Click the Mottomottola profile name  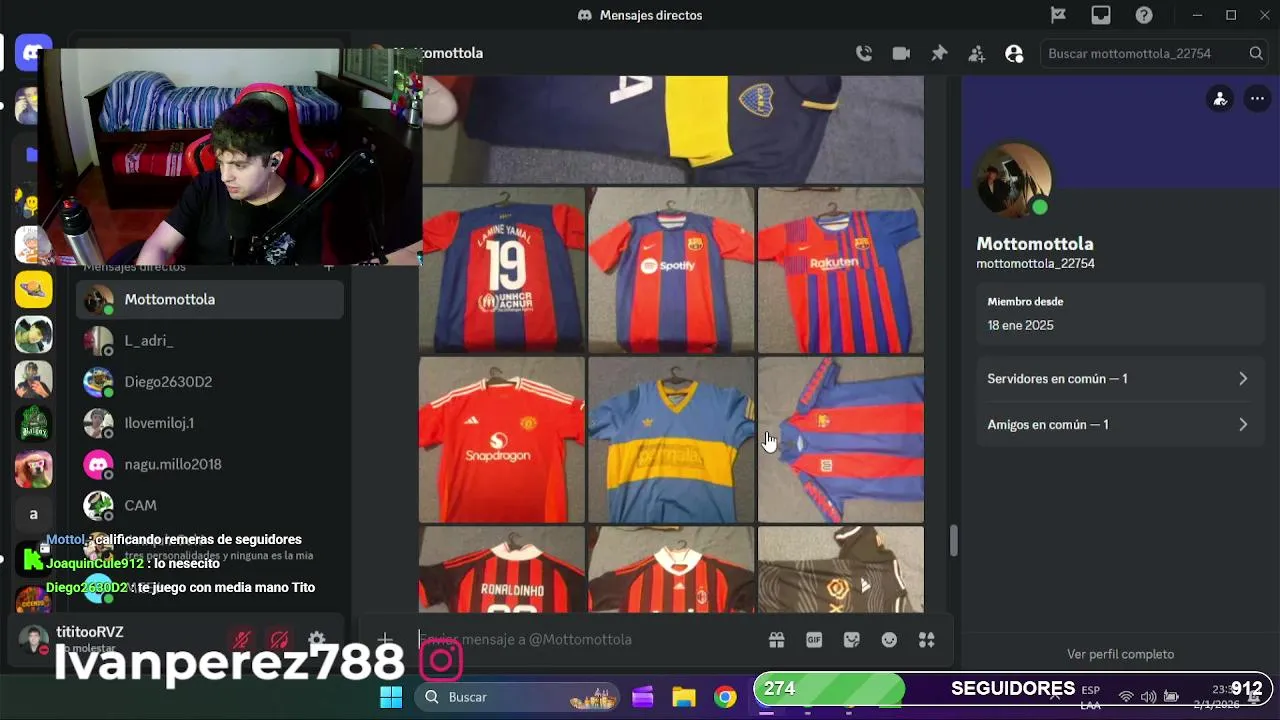[x=1035, y=244]
